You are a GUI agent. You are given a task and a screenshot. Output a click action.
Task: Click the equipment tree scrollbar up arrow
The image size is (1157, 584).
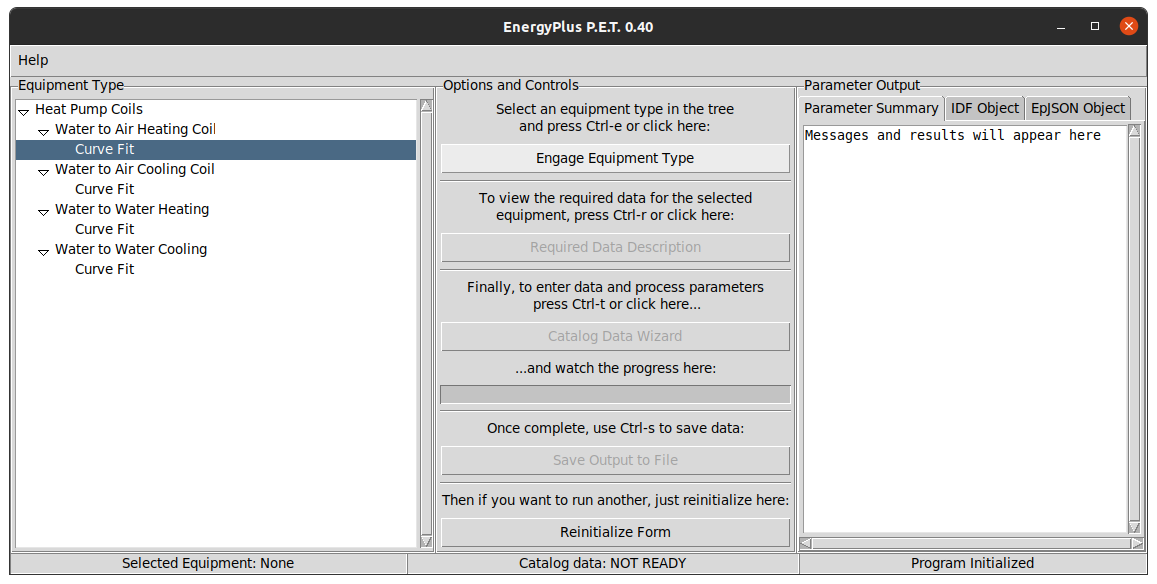(426, 106)
